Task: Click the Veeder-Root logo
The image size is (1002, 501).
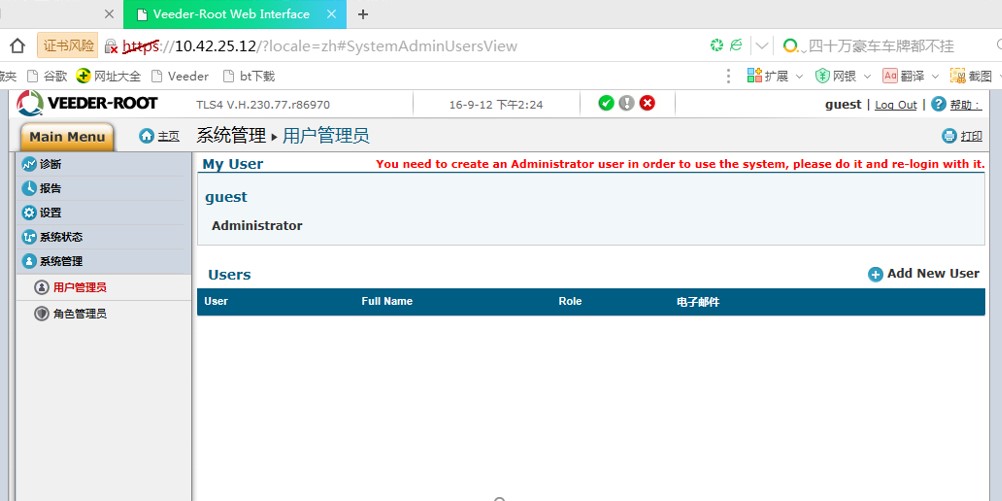Action: click(x=88, y=103)
